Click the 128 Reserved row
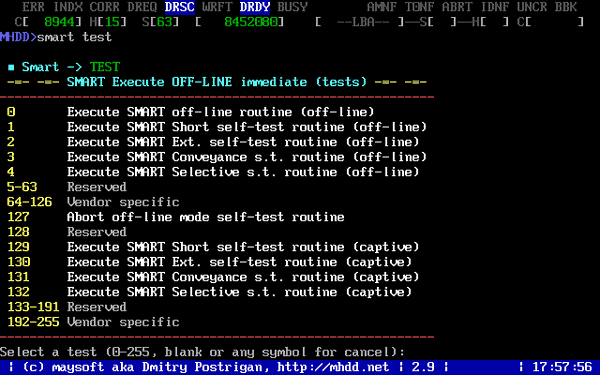Image resolution: width=600 pixels, height=375 pixels. point(67,232)
